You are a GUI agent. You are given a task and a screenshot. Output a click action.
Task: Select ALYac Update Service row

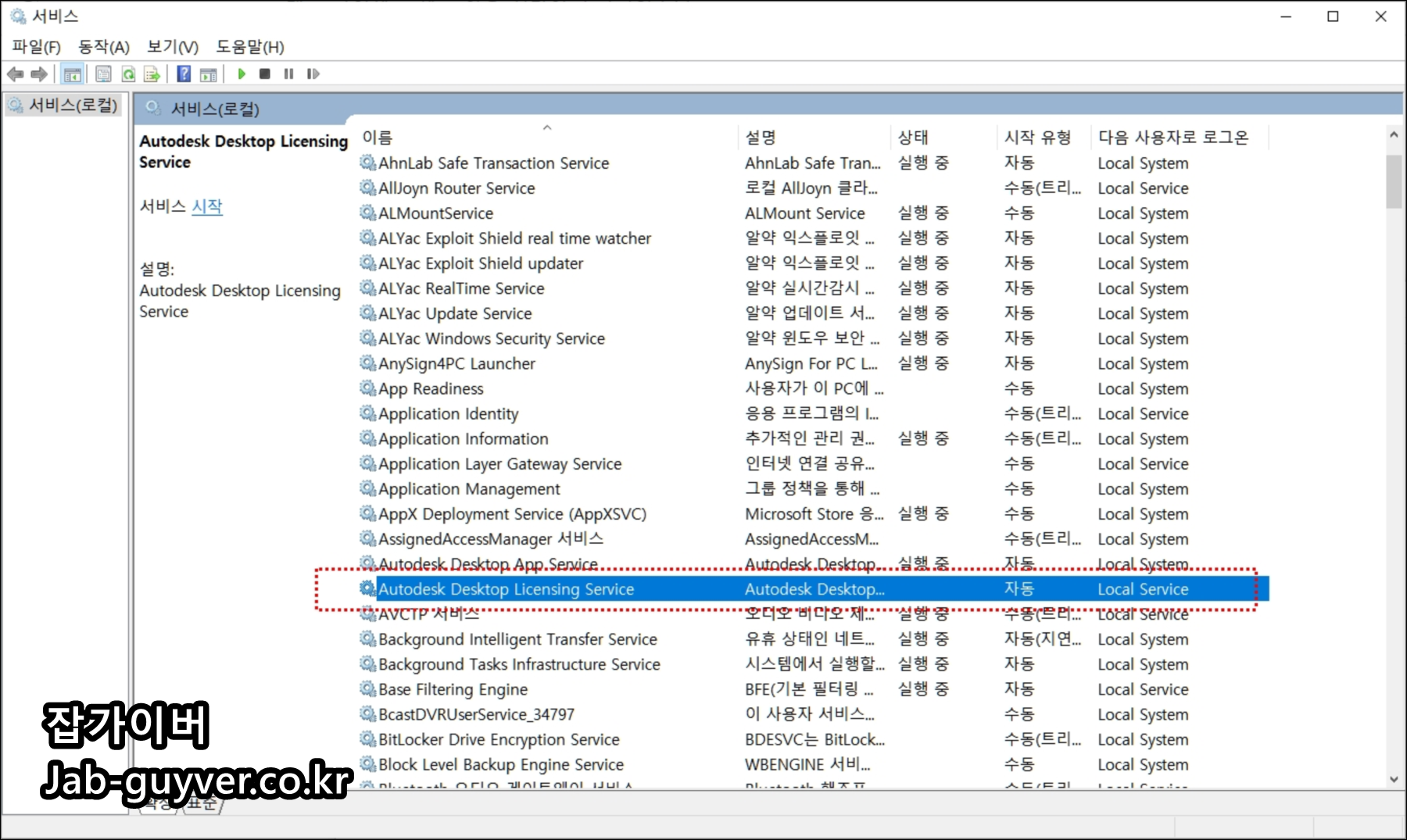(813, 313)
